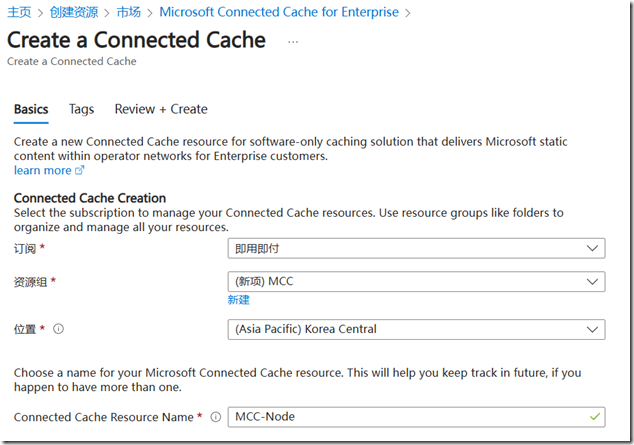Open the 资源组 resource group dropdown

(416, 281)
